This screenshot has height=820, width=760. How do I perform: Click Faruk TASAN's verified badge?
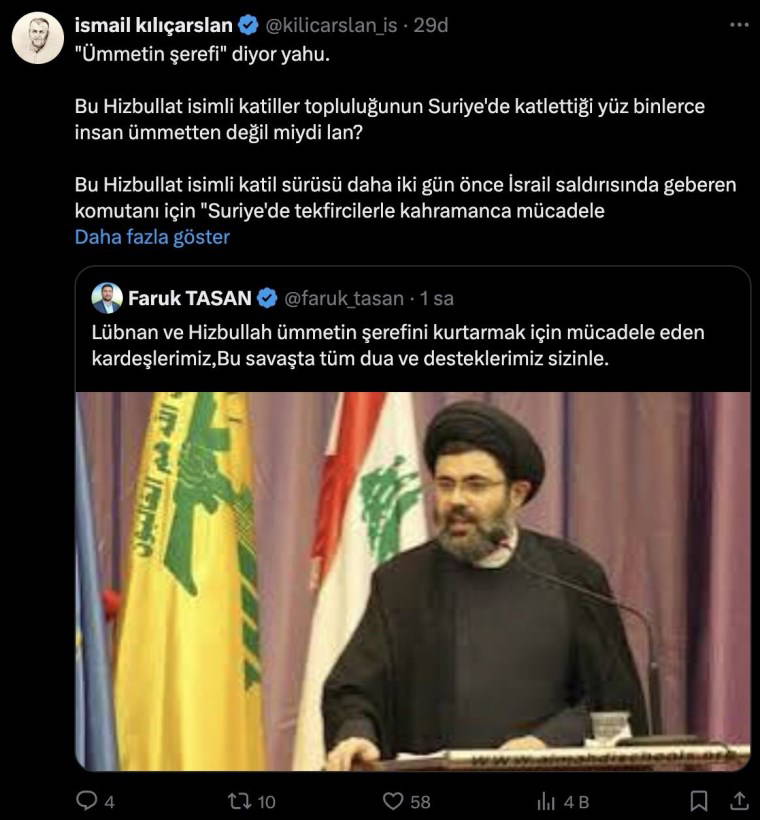267,298
